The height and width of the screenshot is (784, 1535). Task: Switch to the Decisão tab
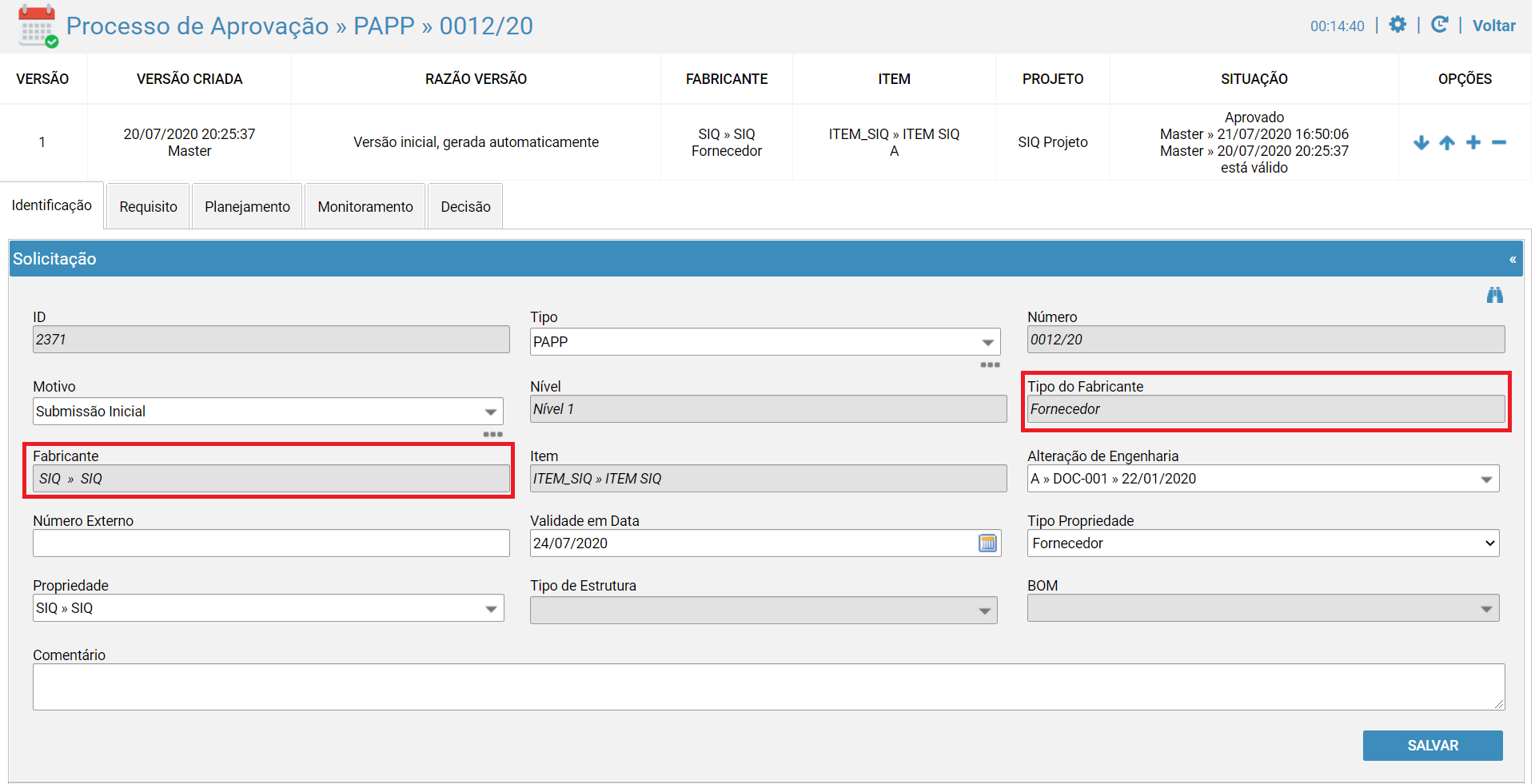coord(465,207)
